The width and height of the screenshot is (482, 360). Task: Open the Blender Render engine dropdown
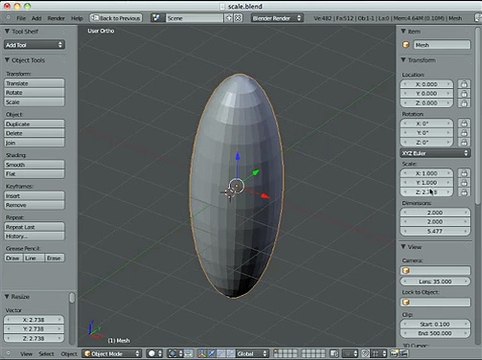pos(277,18)
